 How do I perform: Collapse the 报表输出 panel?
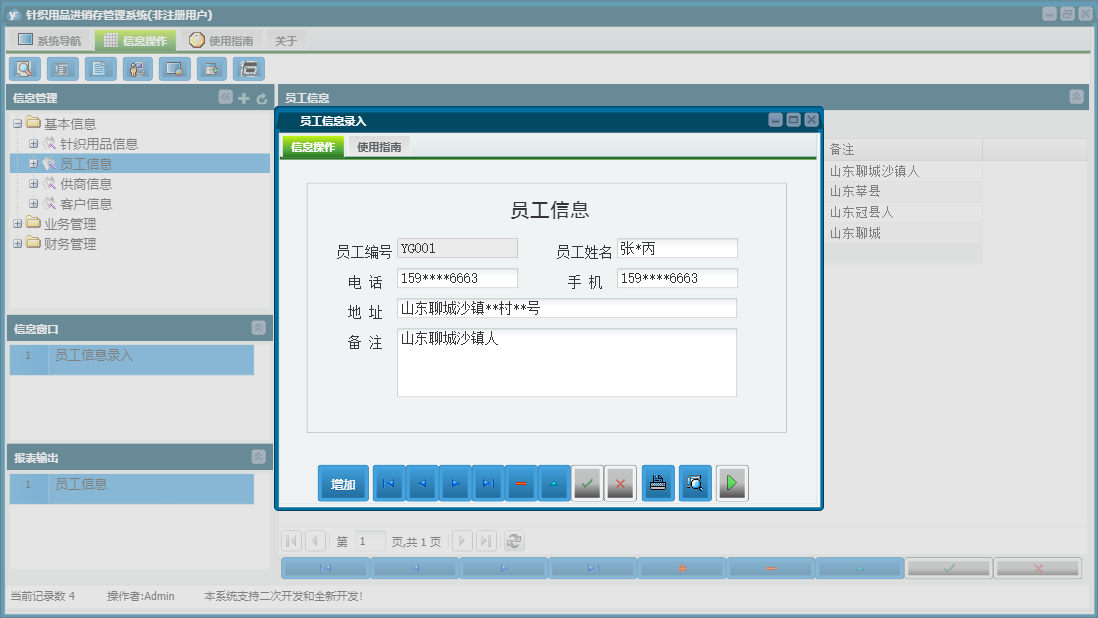coord(258,456)
